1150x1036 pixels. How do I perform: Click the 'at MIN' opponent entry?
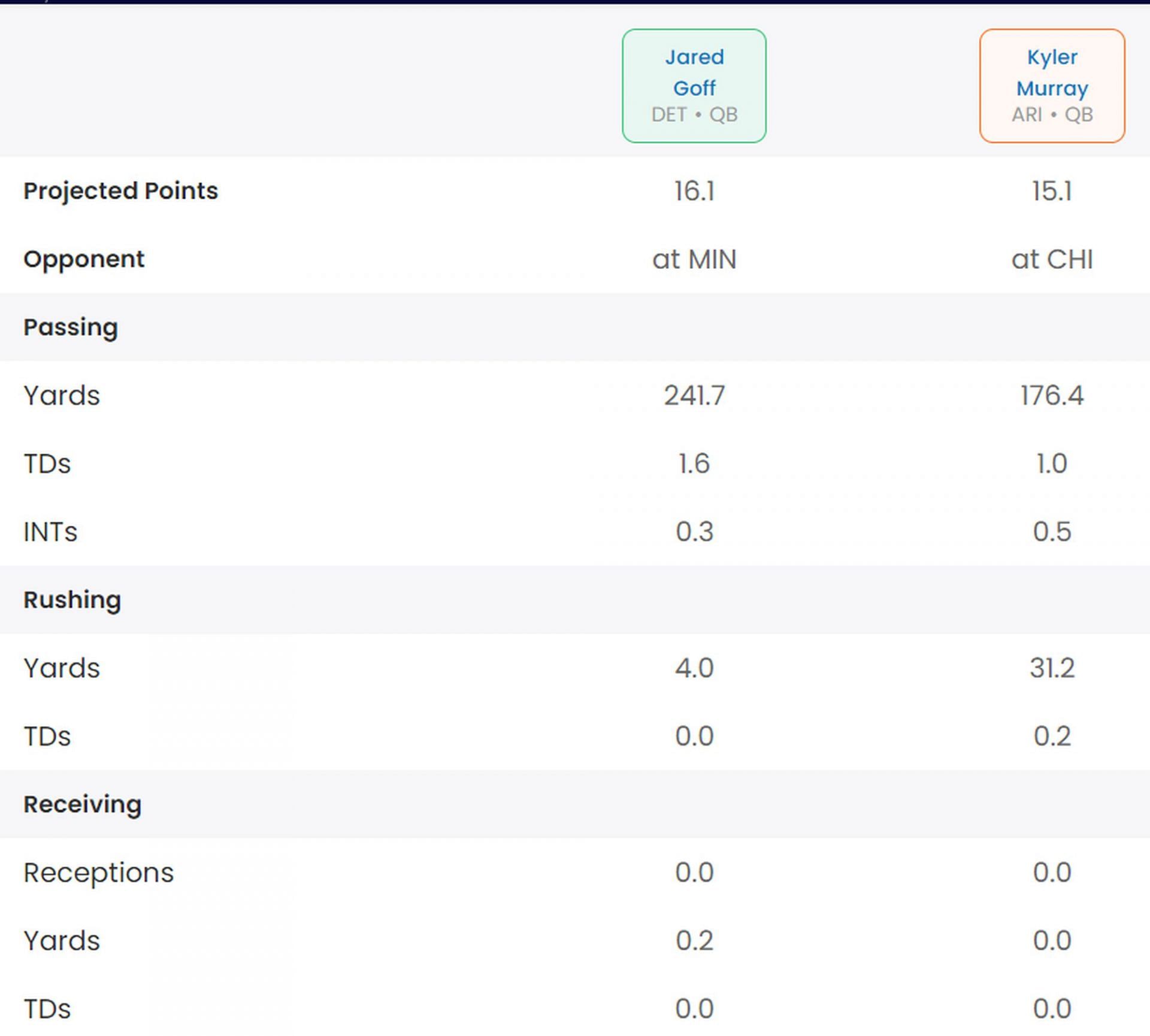pos(694,259)
